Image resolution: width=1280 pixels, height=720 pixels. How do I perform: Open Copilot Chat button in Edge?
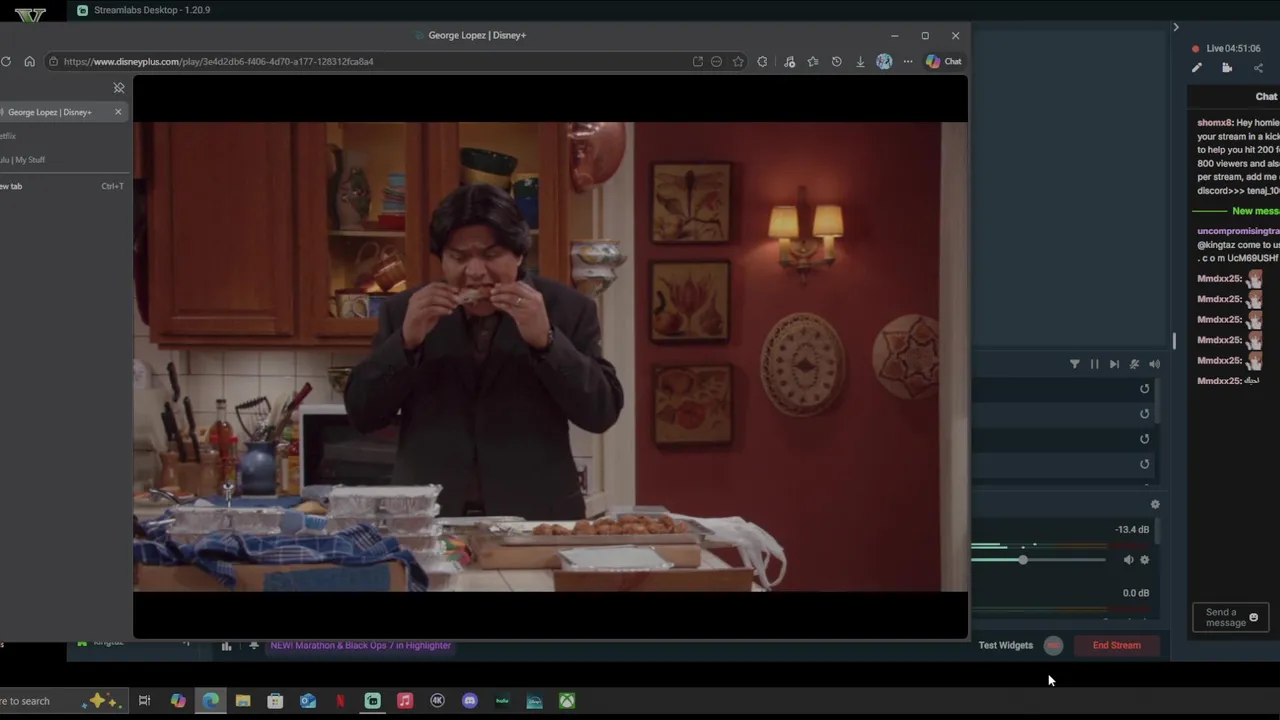[x=943, y=61]
